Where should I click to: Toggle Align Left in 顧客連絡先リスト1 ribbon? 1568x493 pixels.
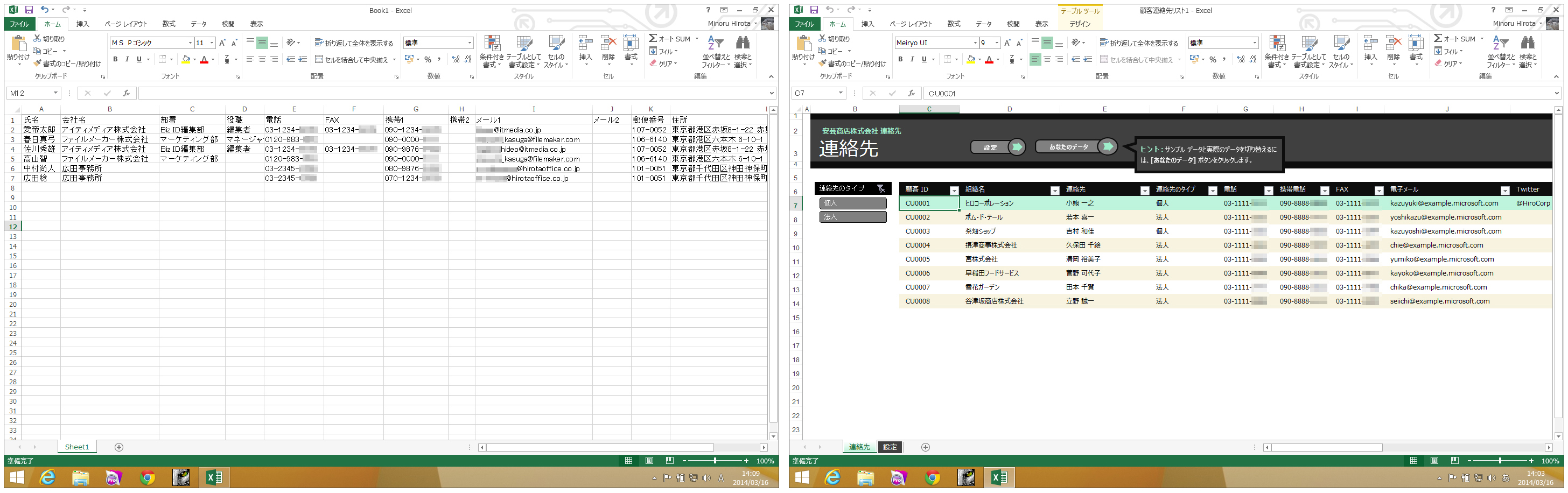coord(1035,59)
